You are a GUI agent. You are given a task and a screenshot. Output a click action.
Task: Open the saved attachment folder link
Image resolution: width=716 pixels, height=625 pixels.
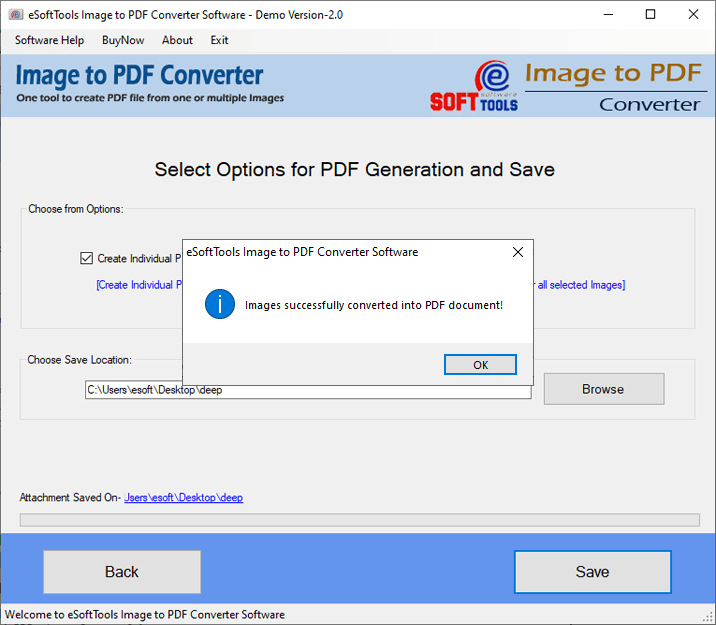tap(184, 498)
